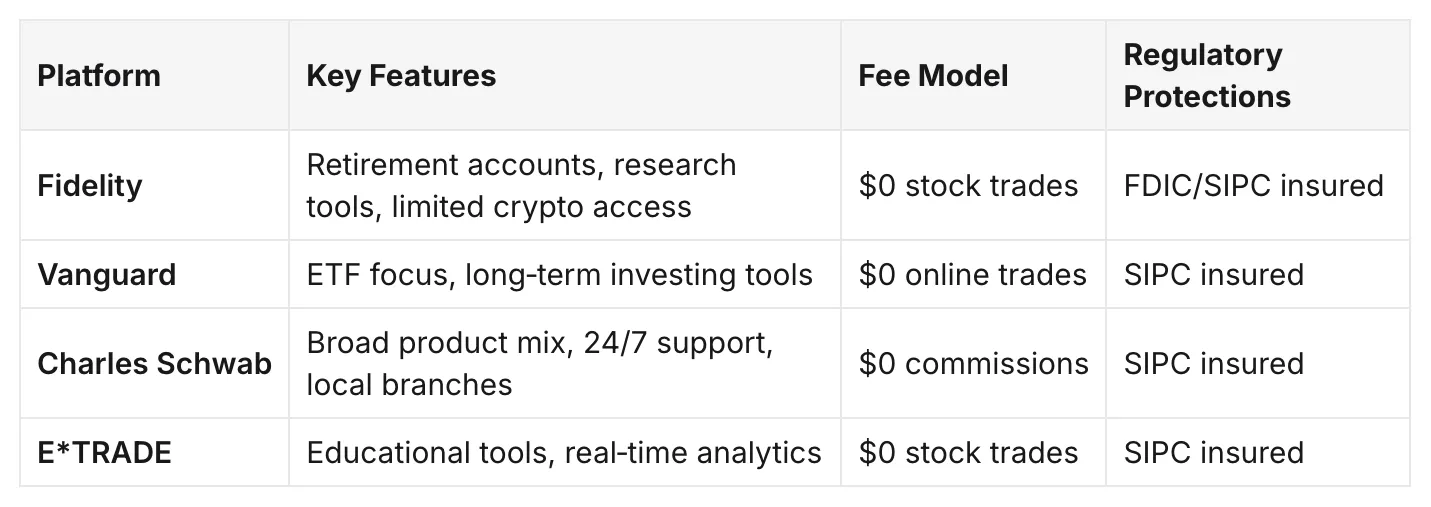This screenshot has width=1431, height=507.
Task: Select the E*TRADE platform name
Action: [105, 452]
